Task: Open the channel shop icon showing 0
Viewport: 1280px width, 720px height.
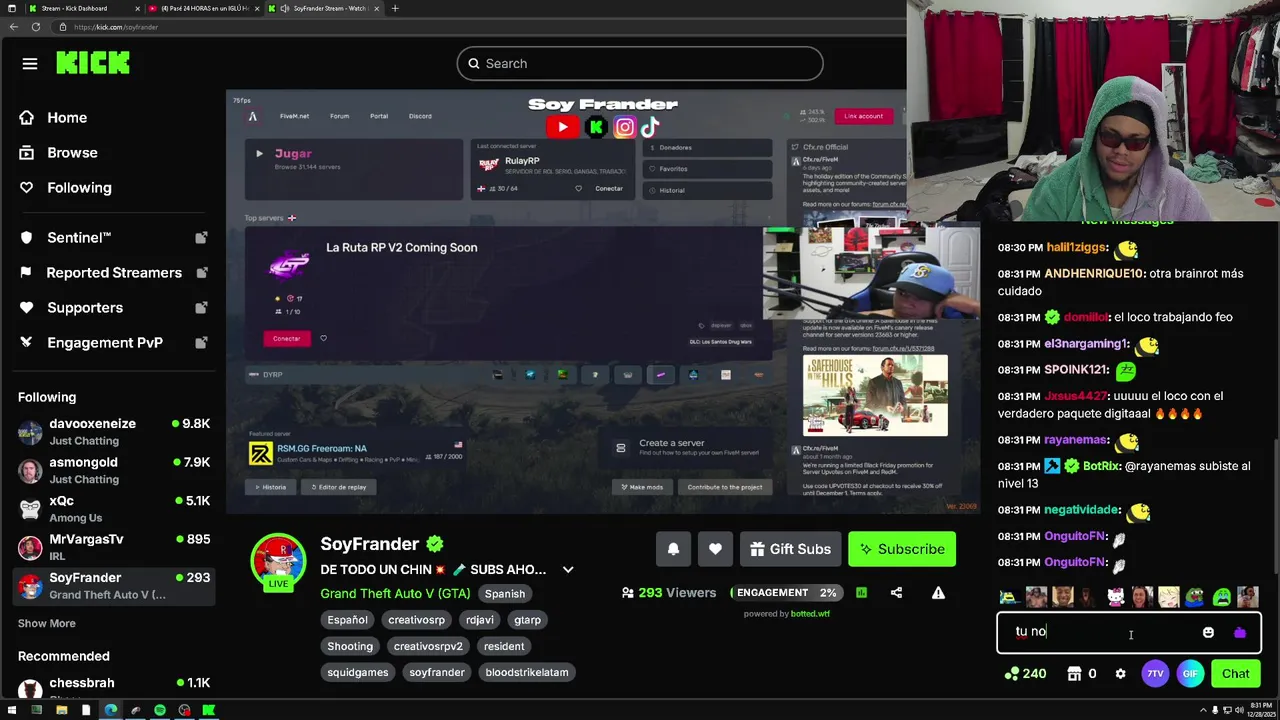Action: point(1082,674)
